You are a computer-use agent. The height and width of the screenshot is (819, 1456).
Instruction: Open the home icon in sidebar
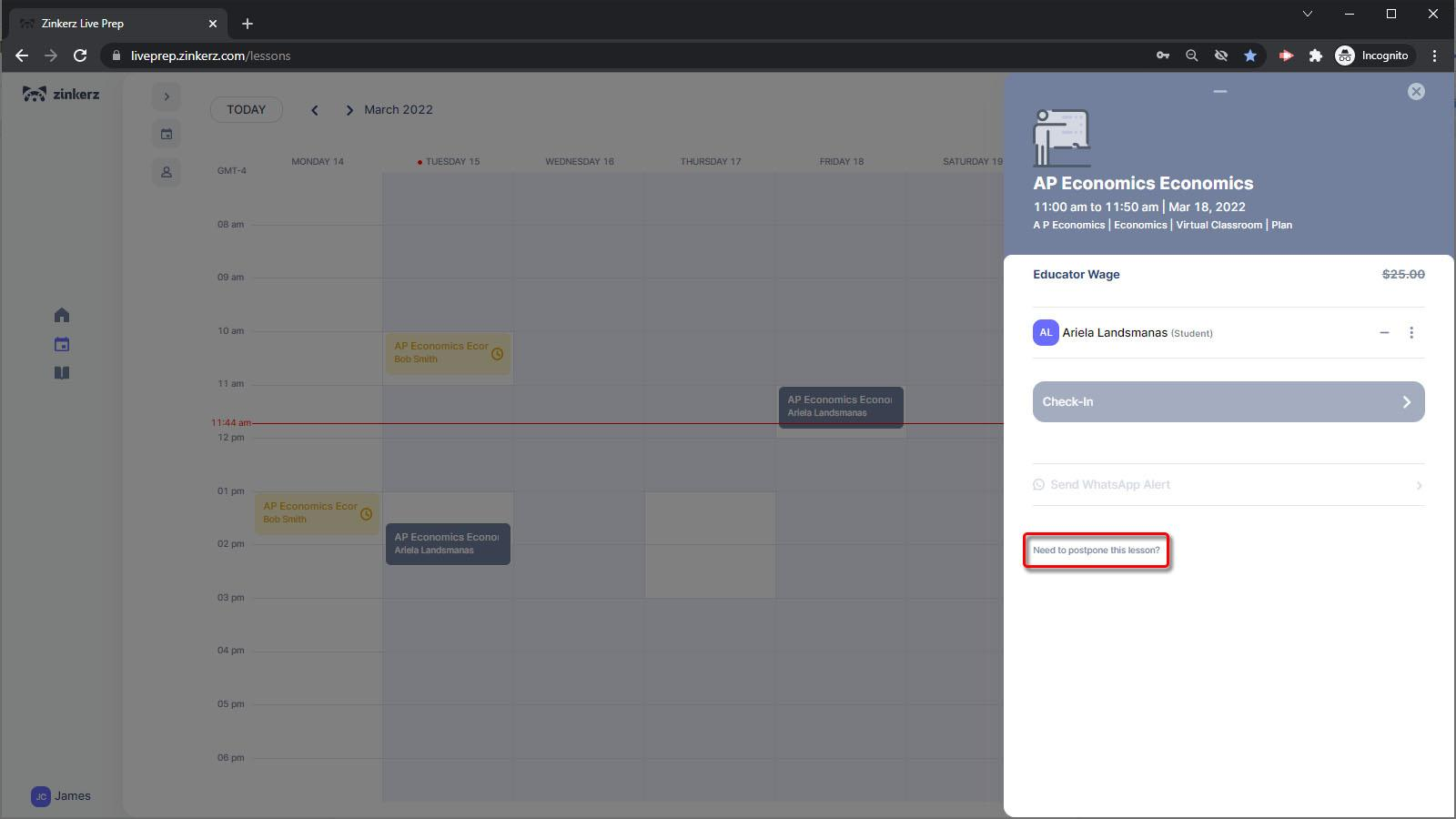pyautogui.click(x=62, y=315)
